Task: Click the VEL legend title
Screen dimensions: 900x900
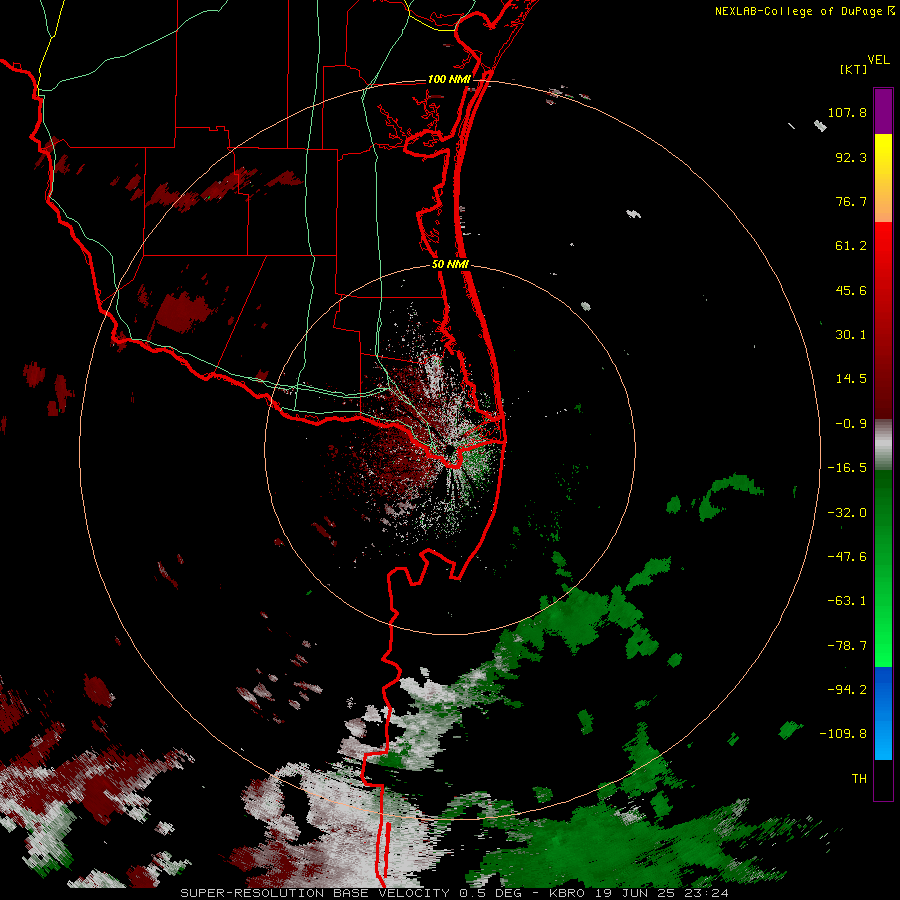Action: pyautogui.click(x=878, y=59)
